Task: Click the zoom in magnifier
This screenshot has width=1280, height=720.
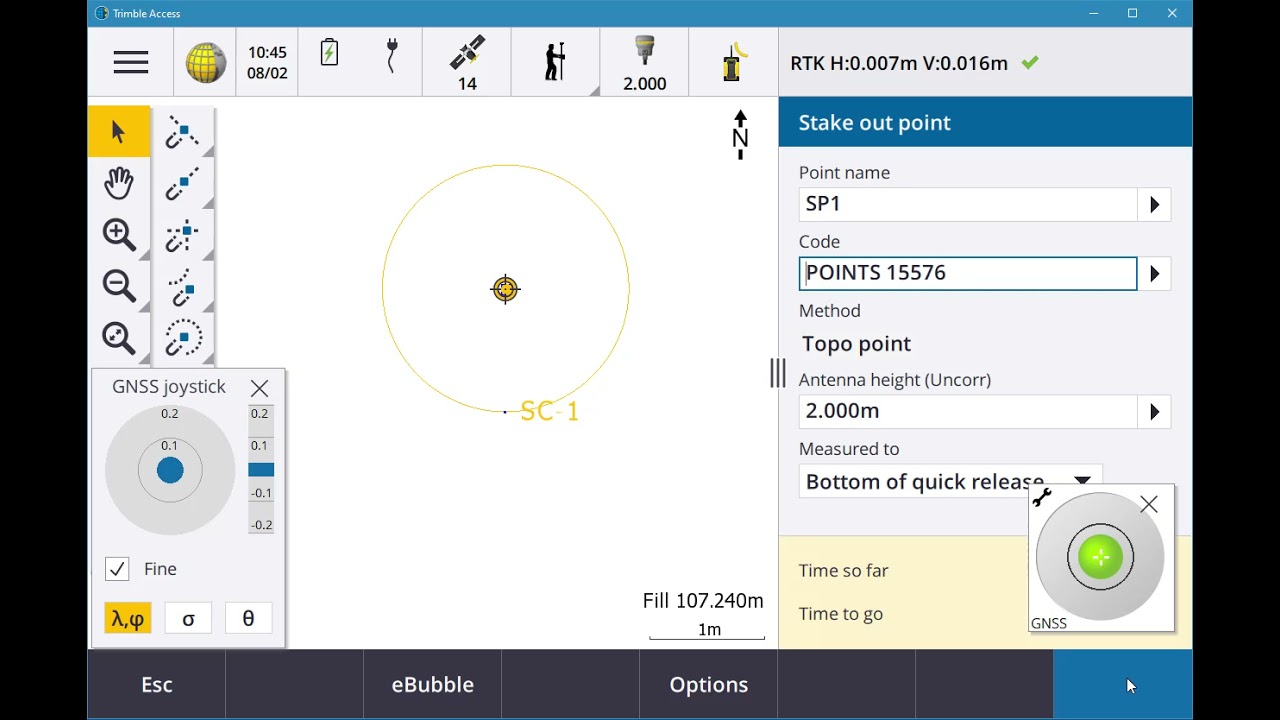Action: [x=119, y=235]
